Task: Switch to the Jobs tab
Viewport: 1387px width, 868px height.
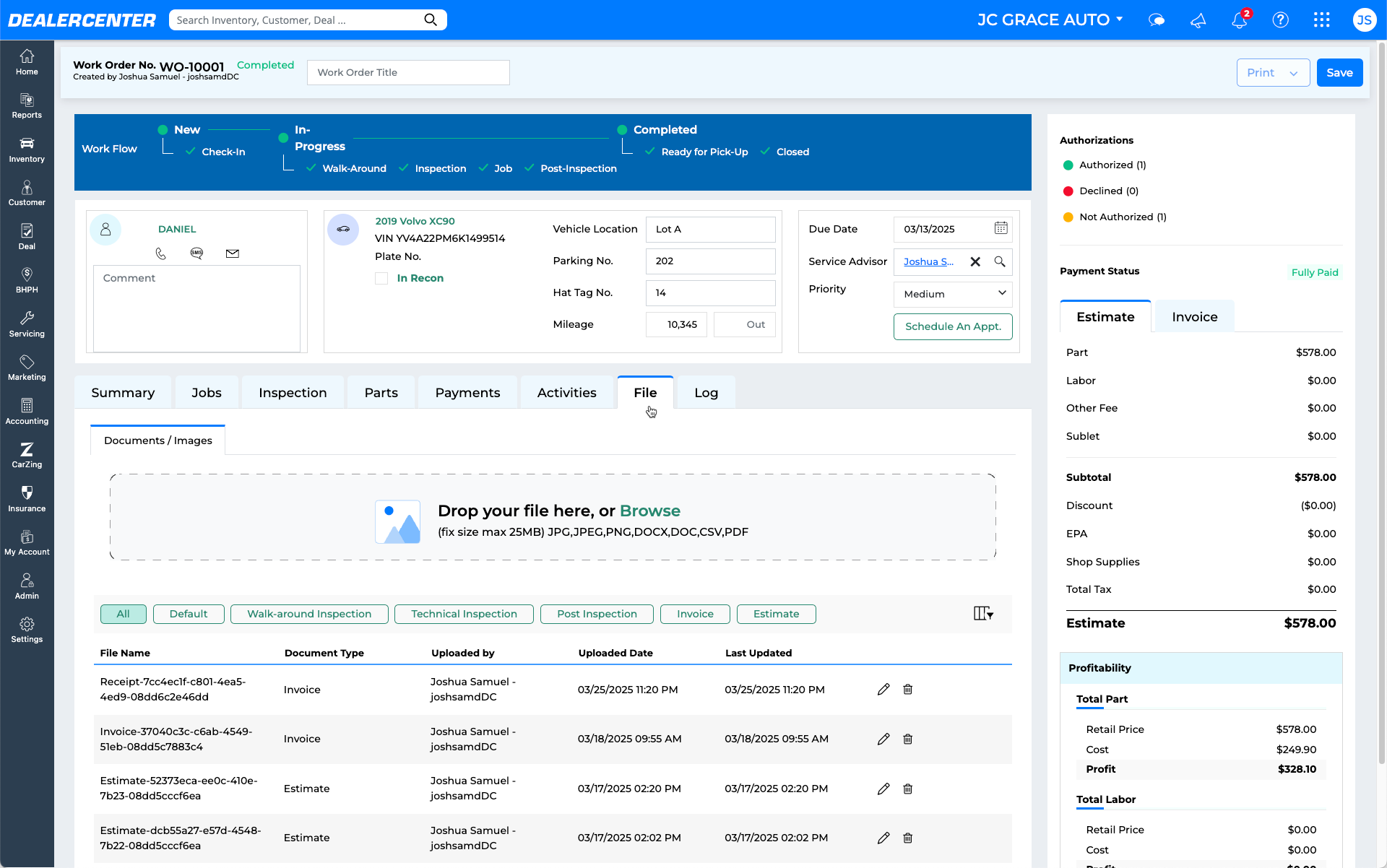Action: 207,392
